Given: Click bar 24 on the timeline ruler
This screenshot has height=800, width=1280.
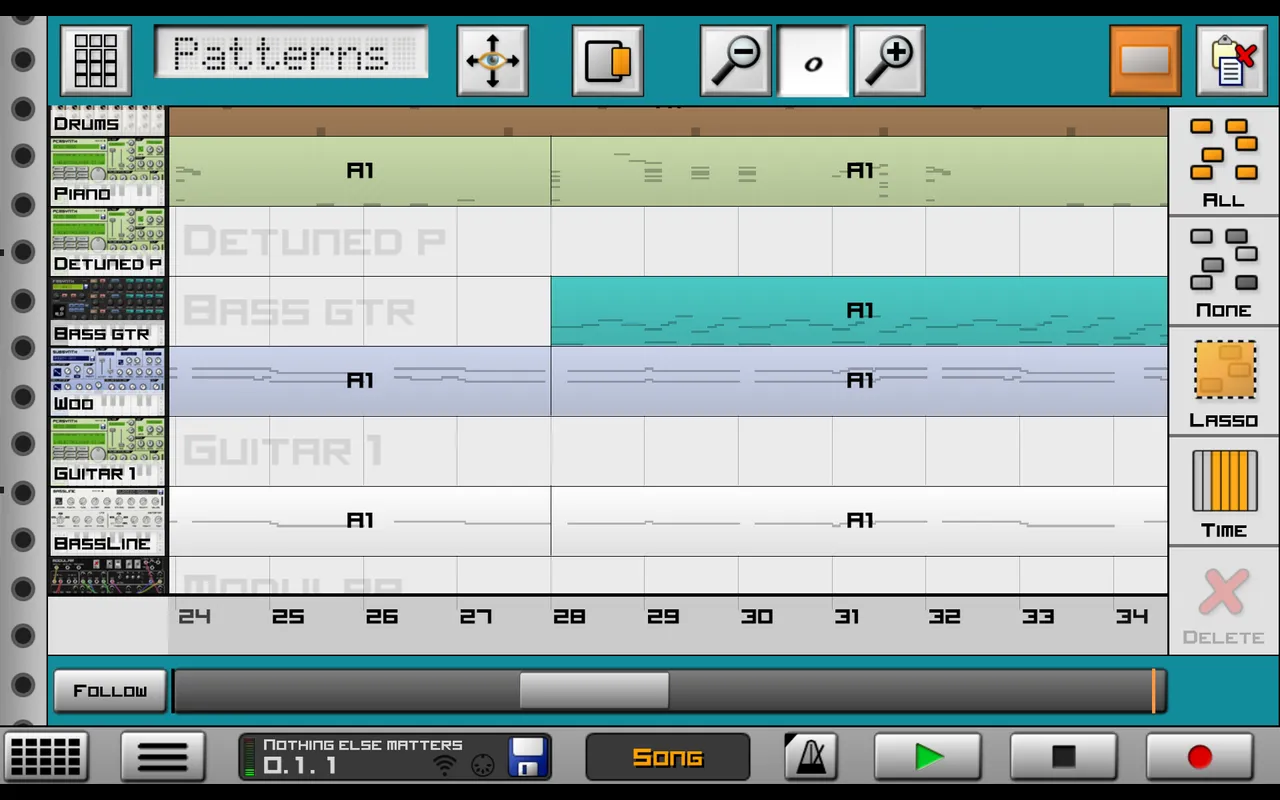Looking at the screenshot, I should [194, 617].
